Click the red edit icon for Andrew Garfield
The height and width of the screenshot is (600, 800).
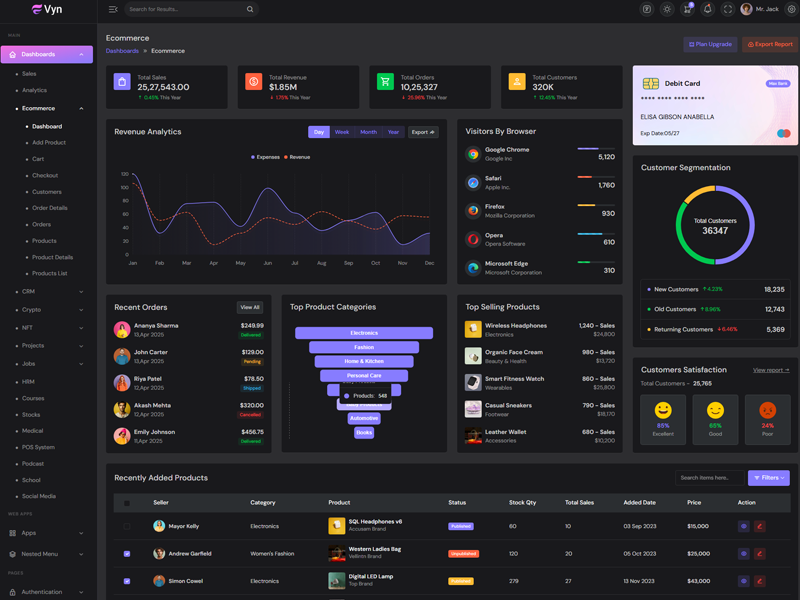click(760, 553)
